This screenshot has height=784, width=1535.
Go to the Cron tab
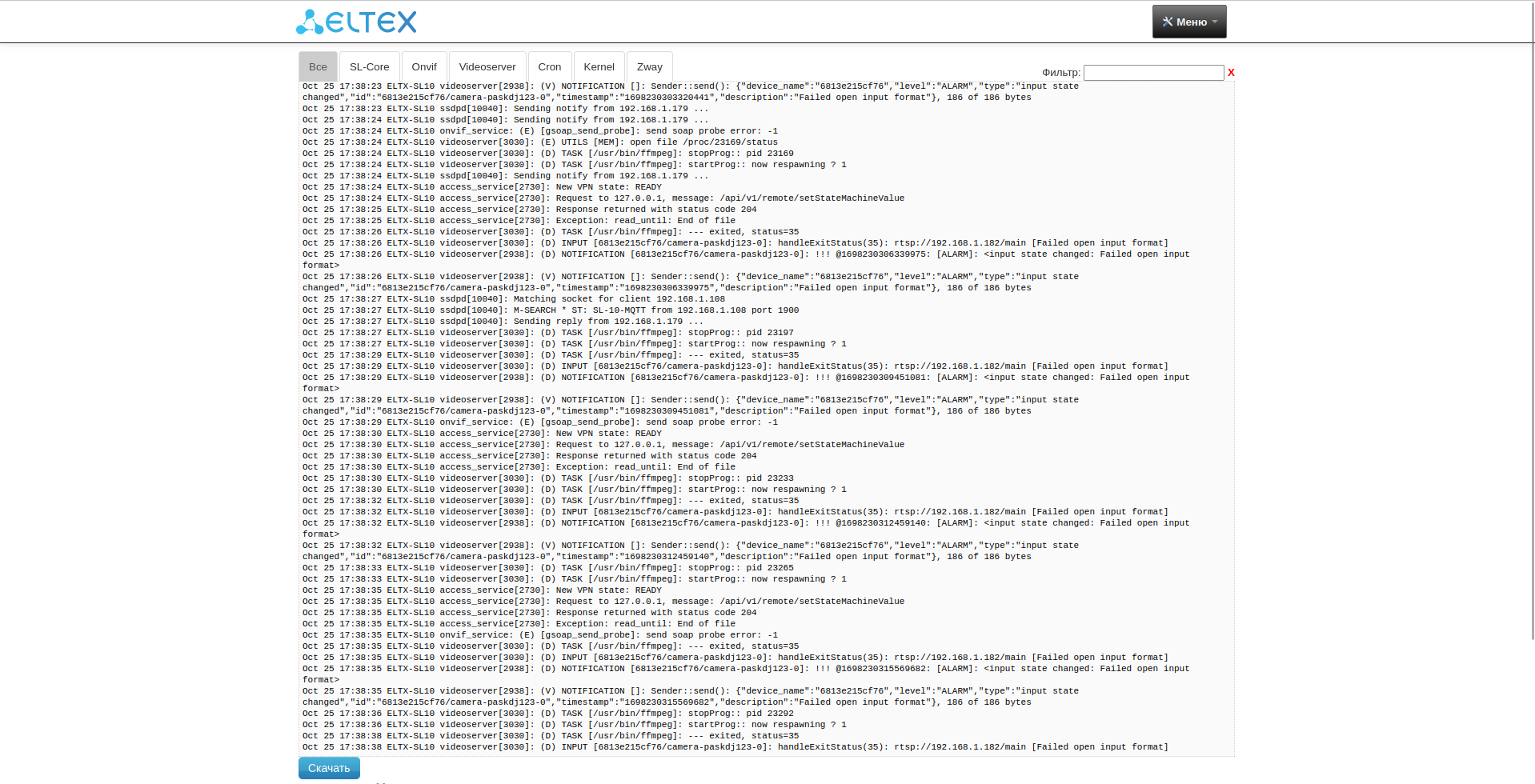pyautogui.click(x=550, y=67)
